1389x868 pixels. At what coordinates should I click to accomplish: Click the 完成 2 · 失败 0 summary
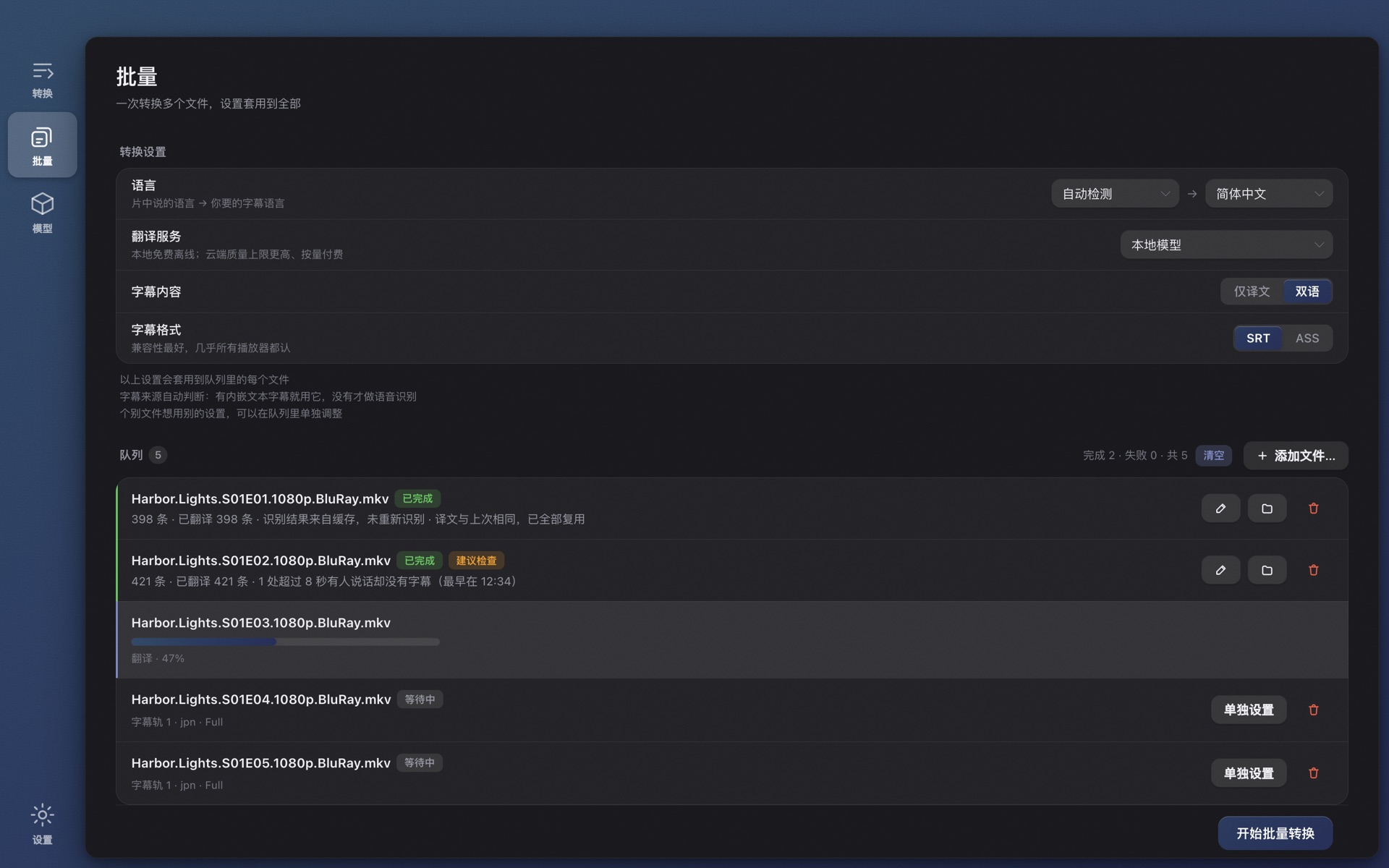pos(1119,455)
